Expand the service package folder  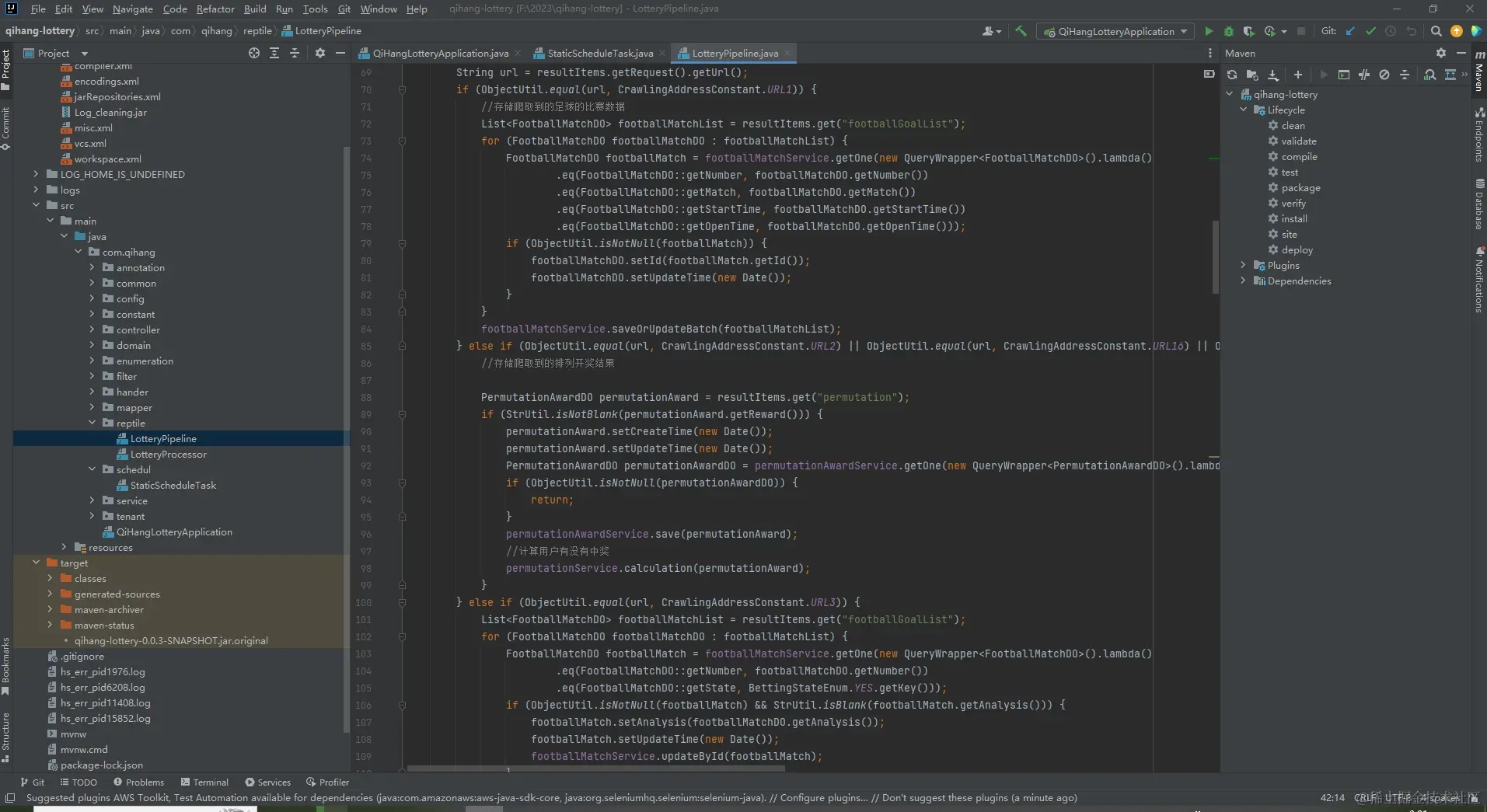(92, 500)
